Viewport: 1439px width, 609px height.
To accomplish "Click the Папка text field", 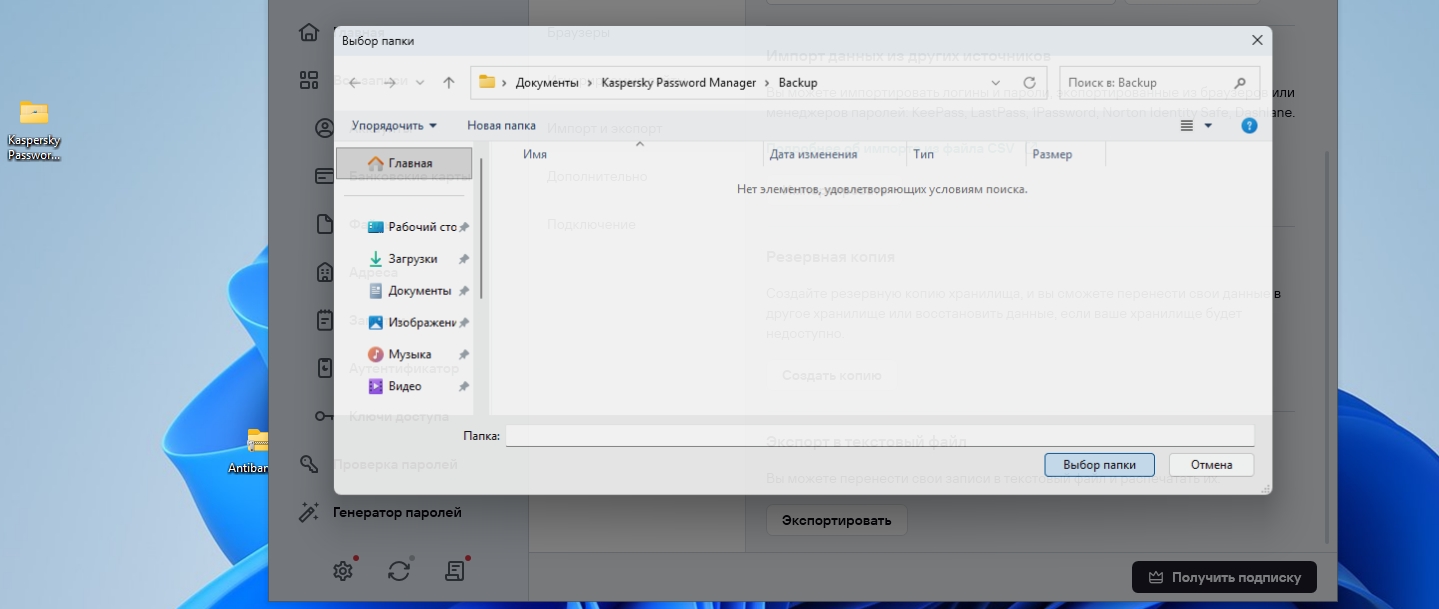I will tap(879, 436).
